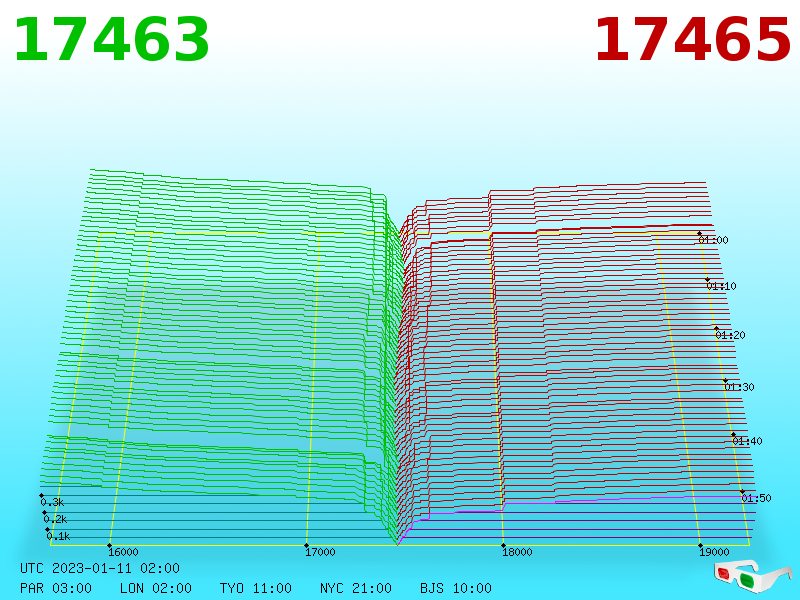
Task: Select the 18000 price axis label
Action: point(517,552)
